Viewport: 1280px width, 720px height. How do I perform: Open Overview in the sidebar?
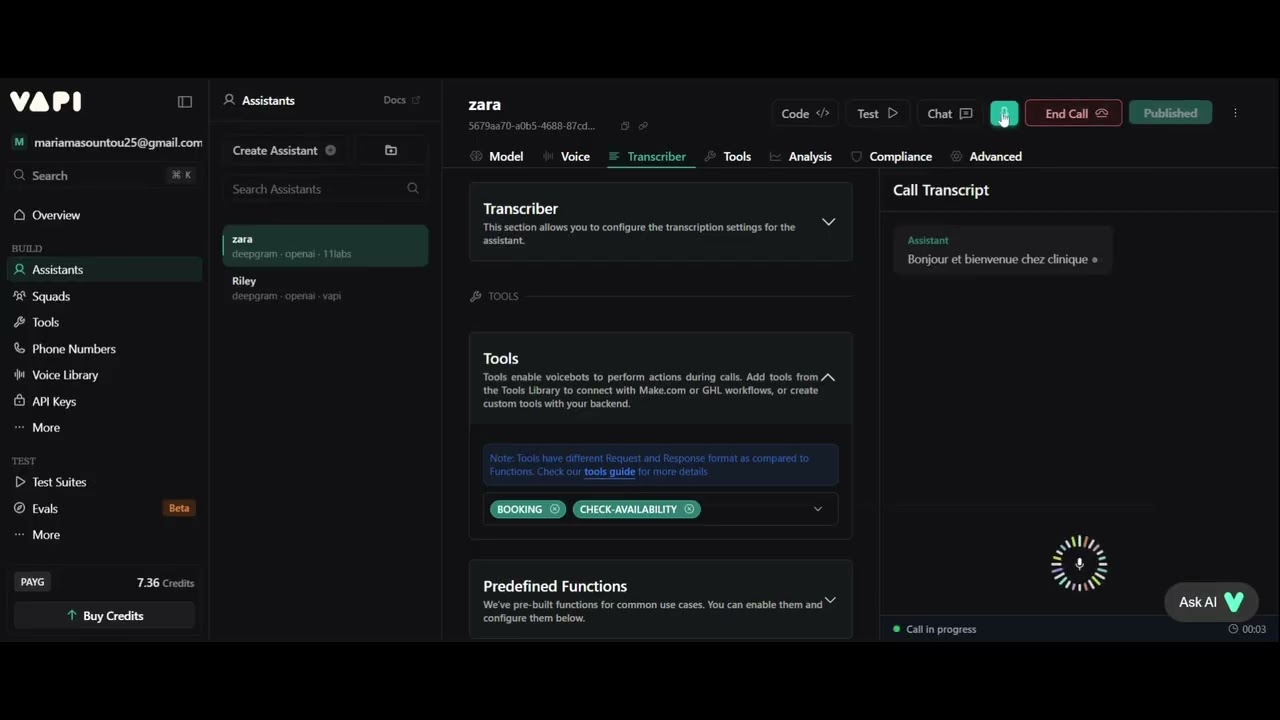(56, 215)
